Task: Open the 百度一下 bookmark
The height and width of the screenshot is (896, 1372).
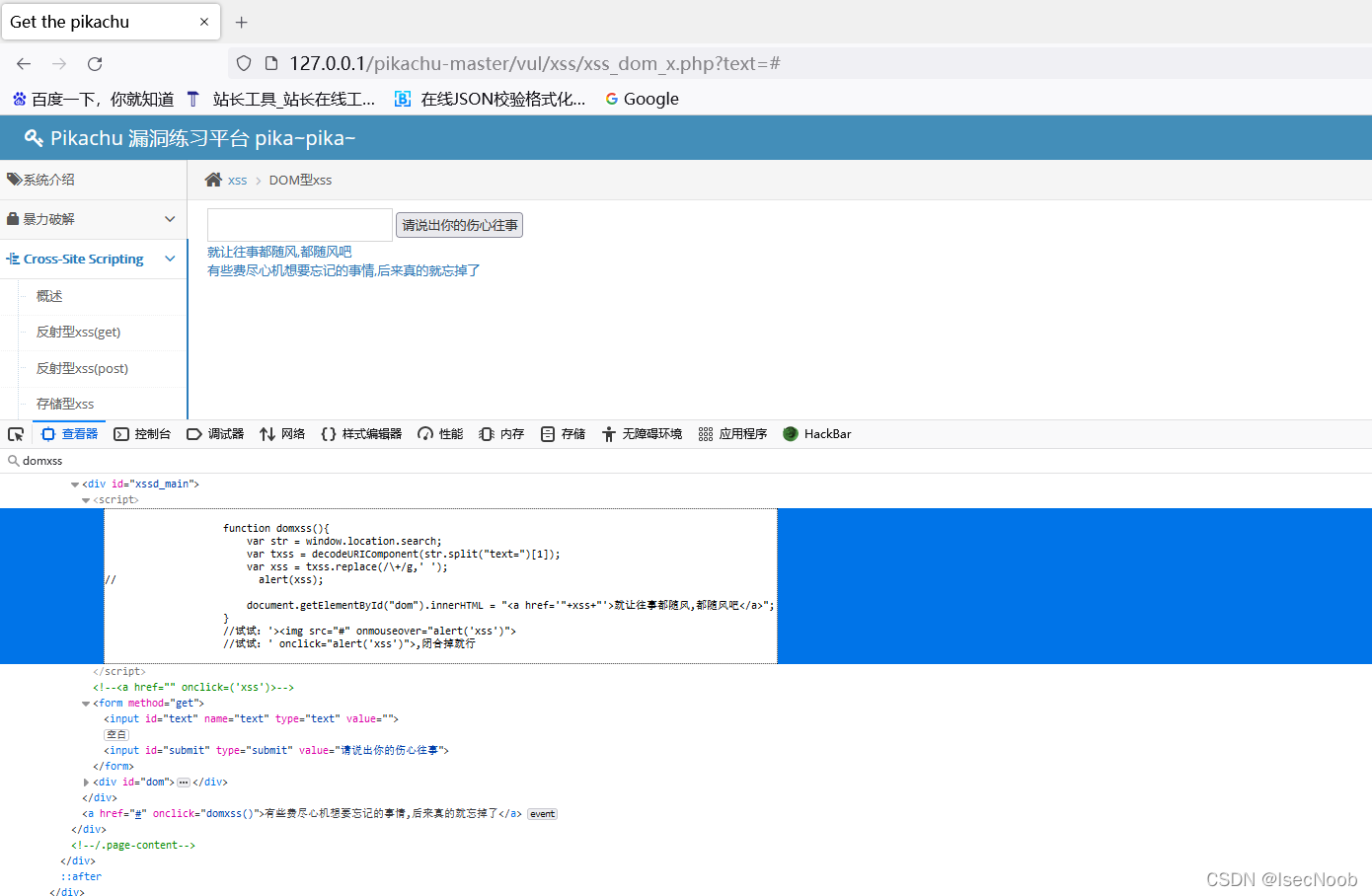Action: (94, 99)
